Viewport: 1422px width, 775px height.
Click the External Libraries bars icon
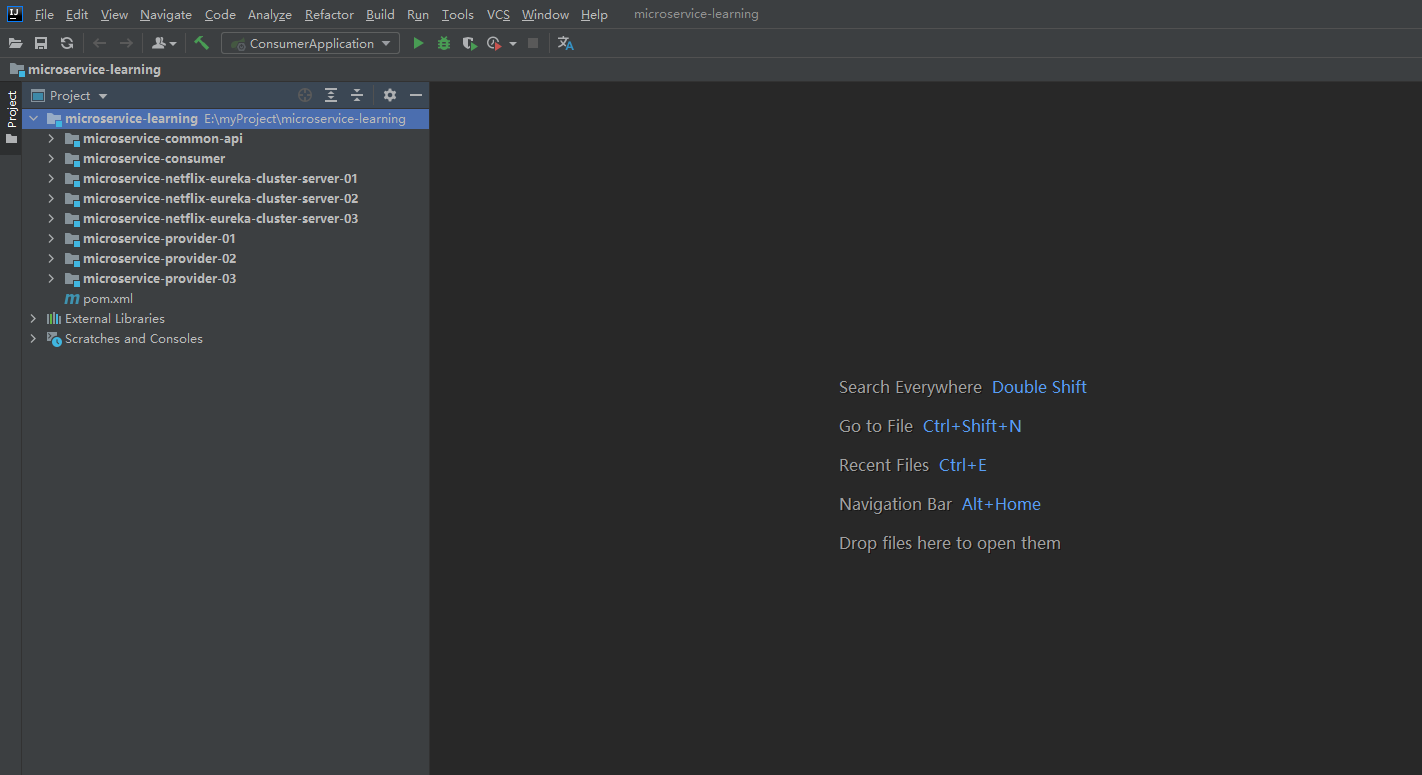[54, 318]
